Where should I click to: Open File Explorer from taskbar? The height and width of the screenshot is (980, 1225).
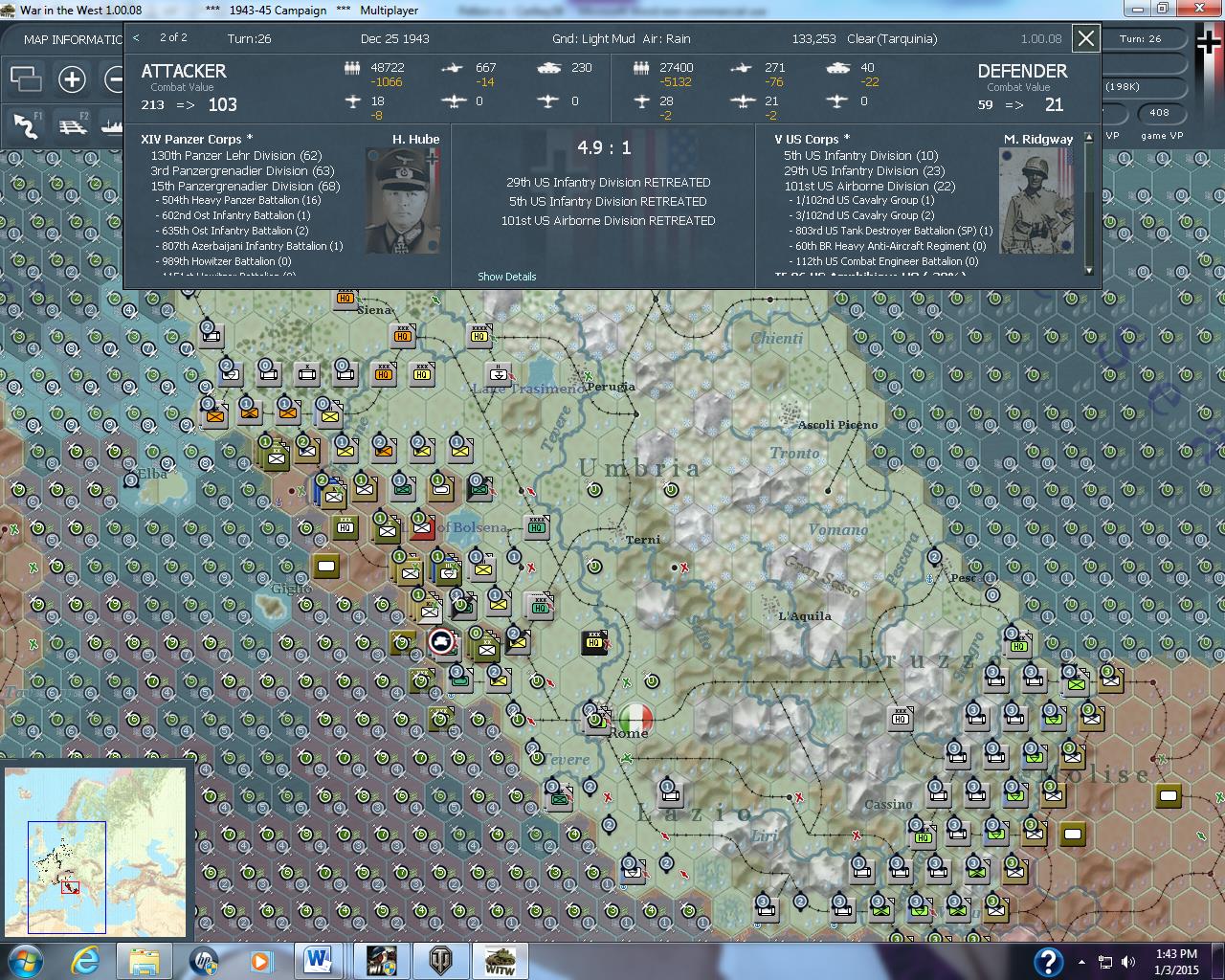coord(145,961)
